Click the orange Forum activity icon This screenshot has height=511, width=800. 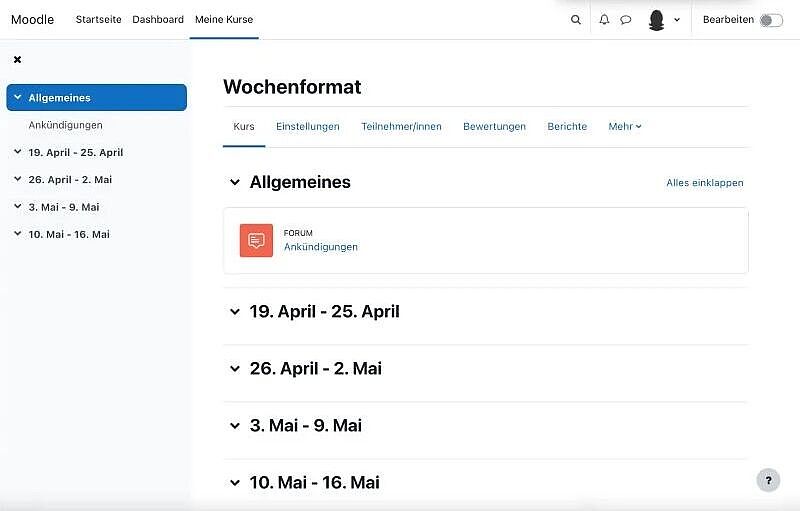(256, 241)
